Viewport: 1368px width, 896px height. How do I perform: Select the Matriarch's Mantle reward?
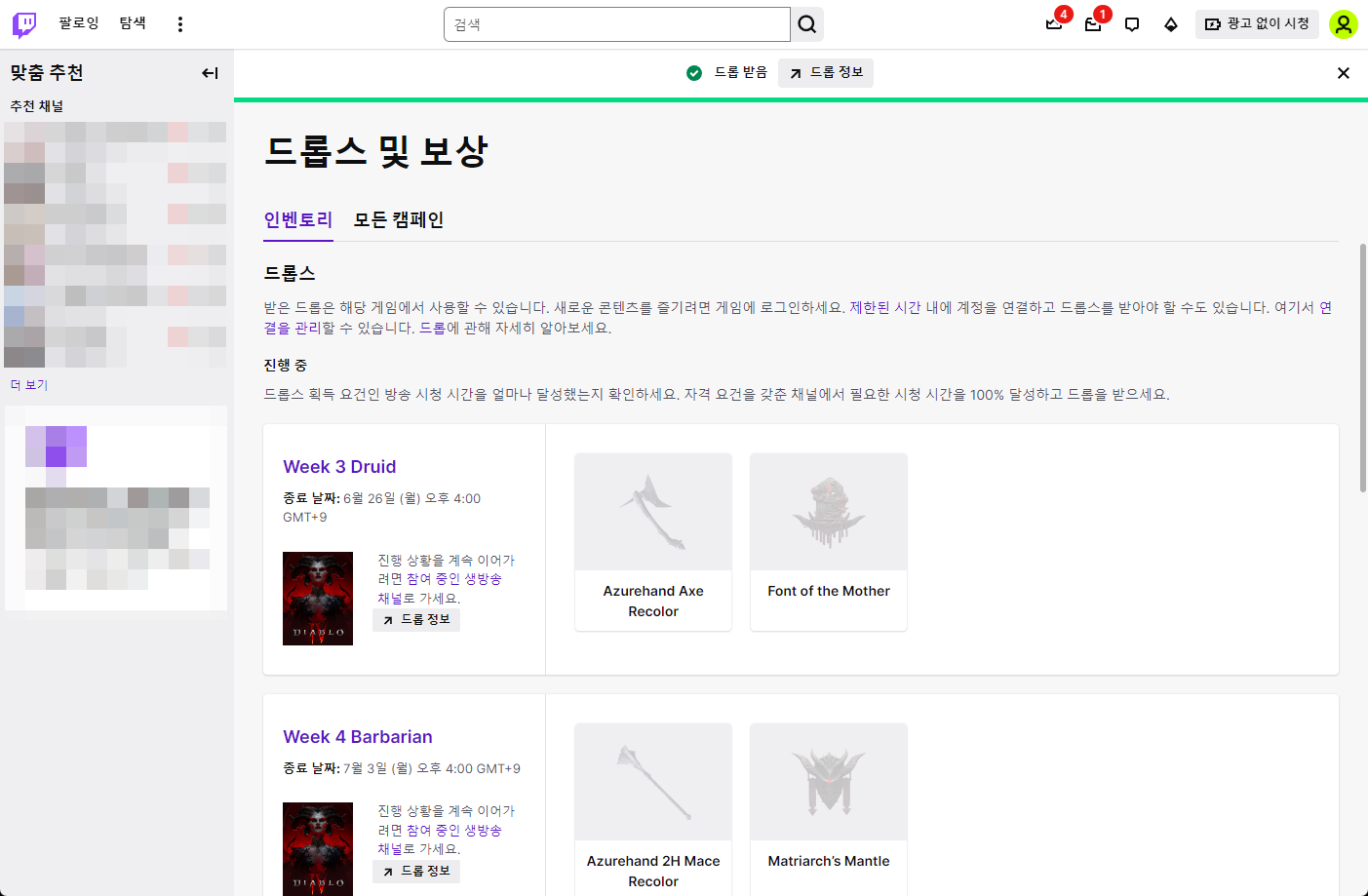(829, 809)
